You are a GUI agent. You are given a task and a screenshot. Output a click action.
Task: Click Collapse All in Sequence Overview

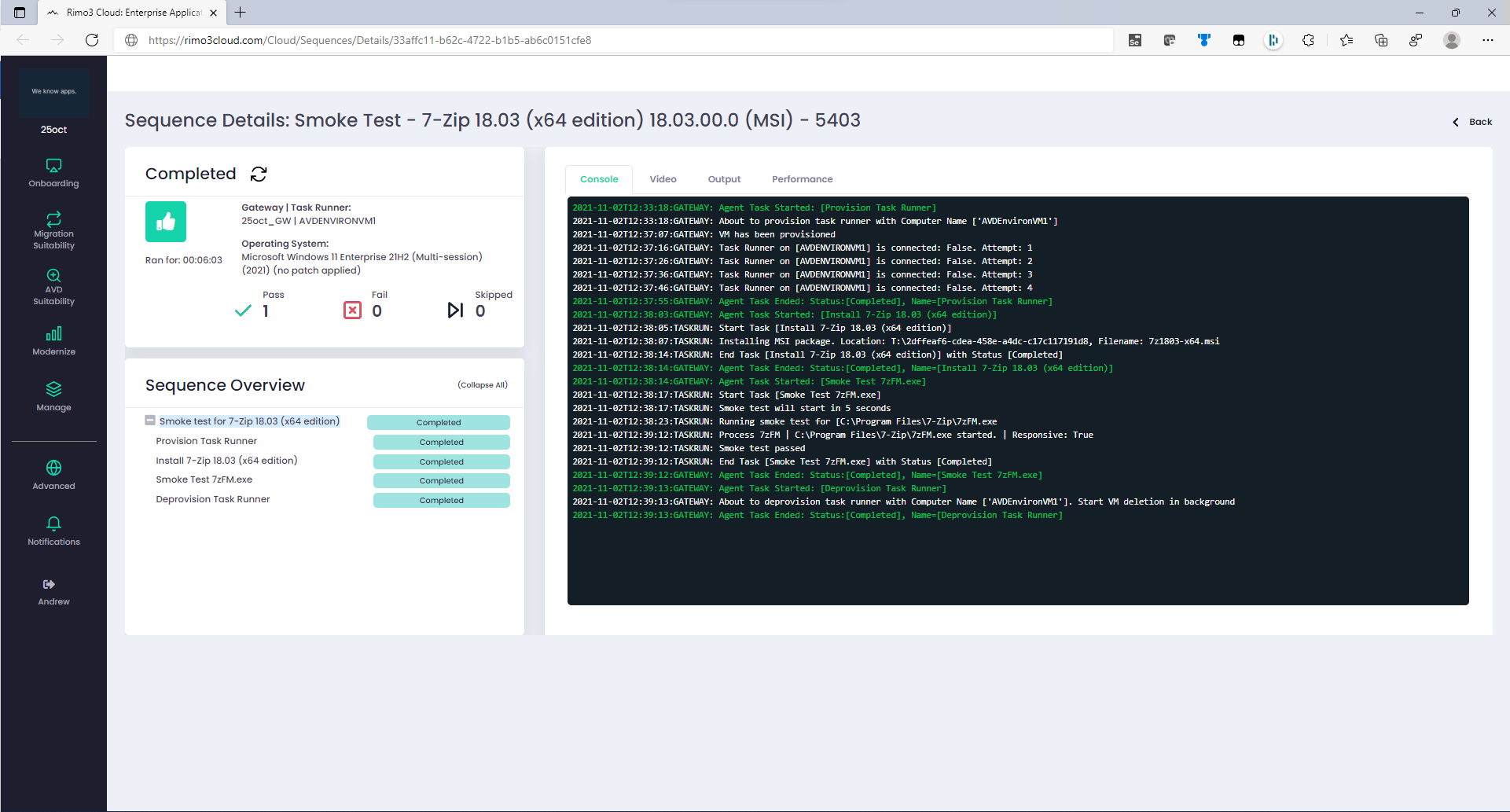click(x=483, y=385)
